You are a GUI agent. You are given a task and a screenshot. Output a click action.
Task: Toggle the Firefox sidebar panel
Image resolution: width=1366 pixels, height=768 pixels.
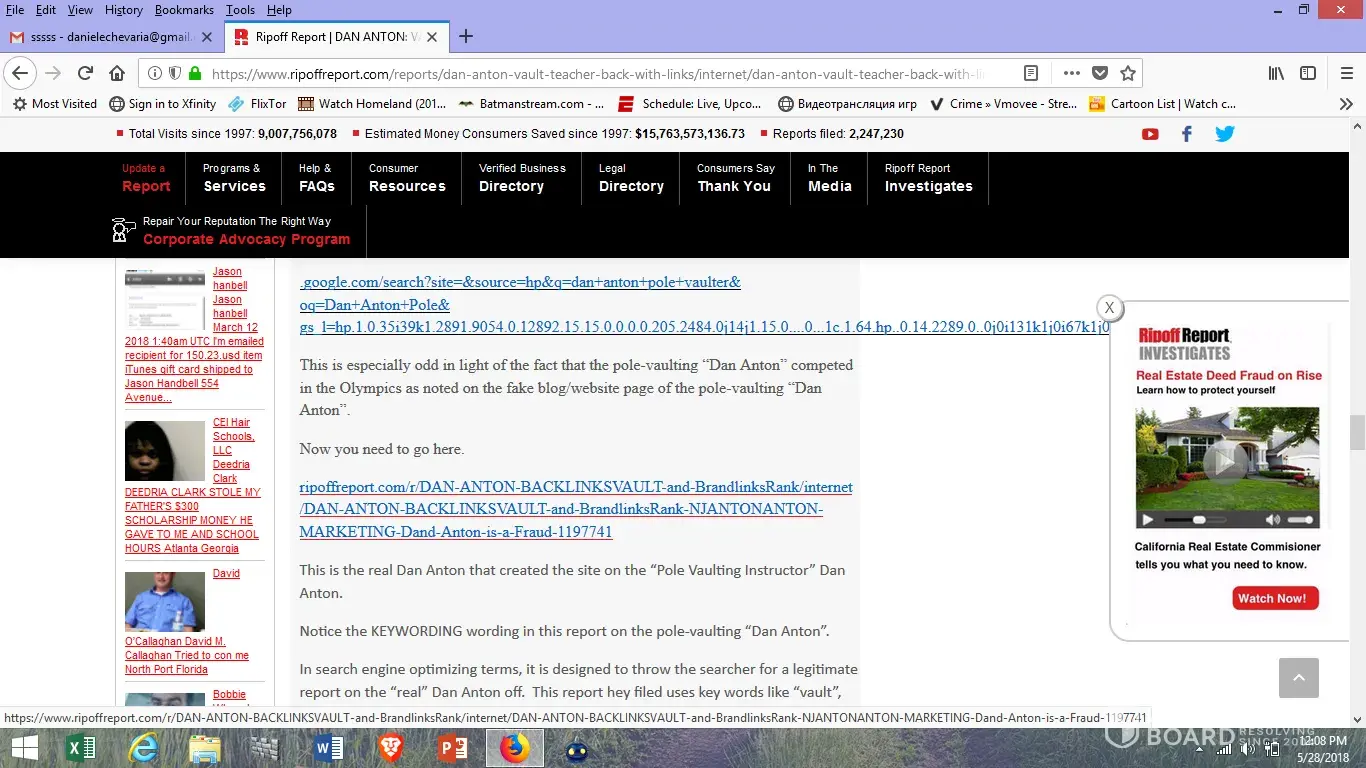(x=1307, y=73)
